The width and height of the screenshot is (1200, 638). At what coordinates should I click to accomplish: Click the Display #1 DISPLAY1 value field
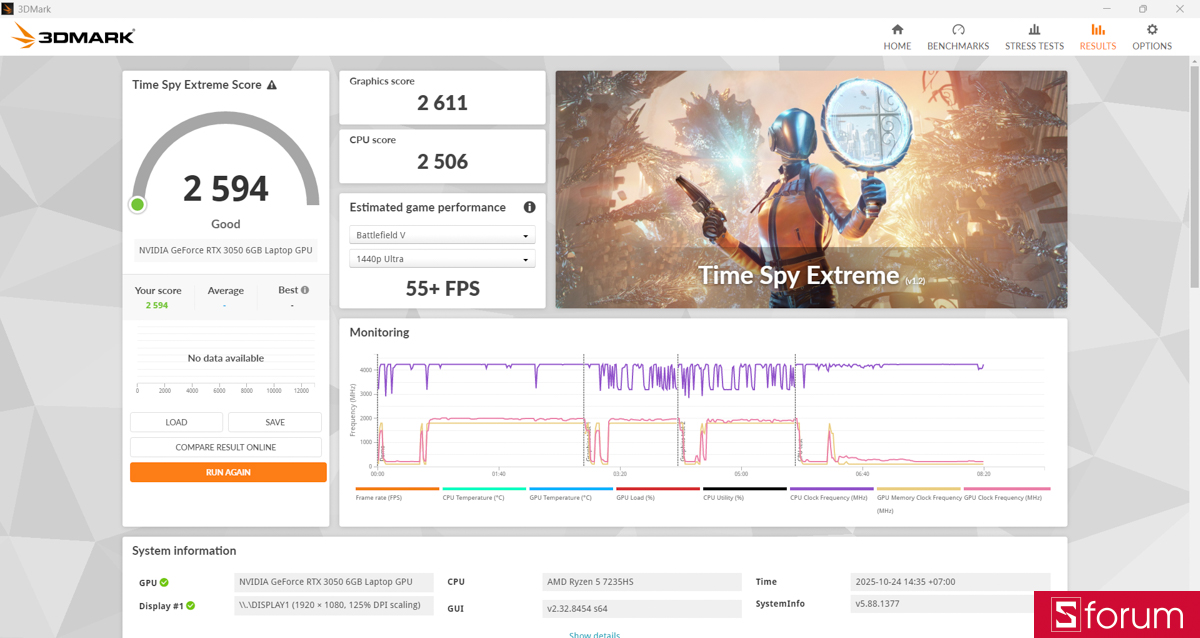point(334,605)
